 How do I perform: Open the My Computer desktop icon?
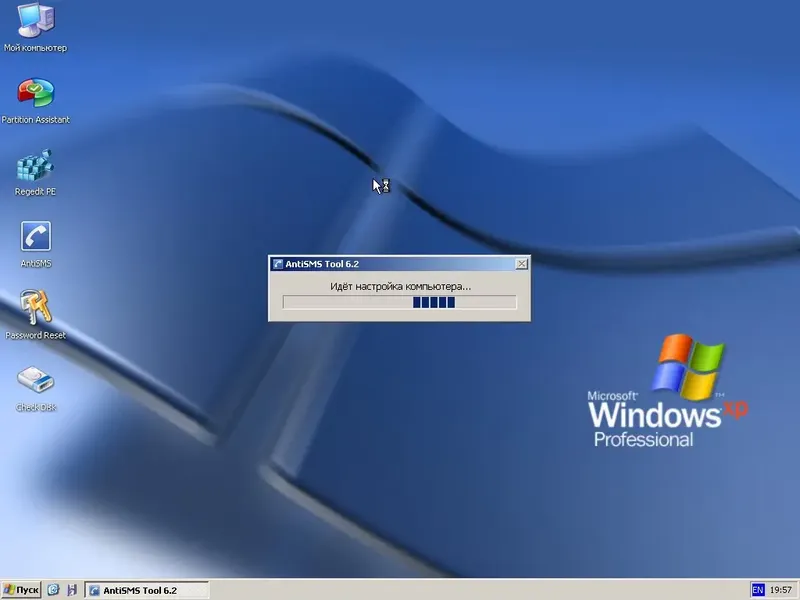click(35, 28)
